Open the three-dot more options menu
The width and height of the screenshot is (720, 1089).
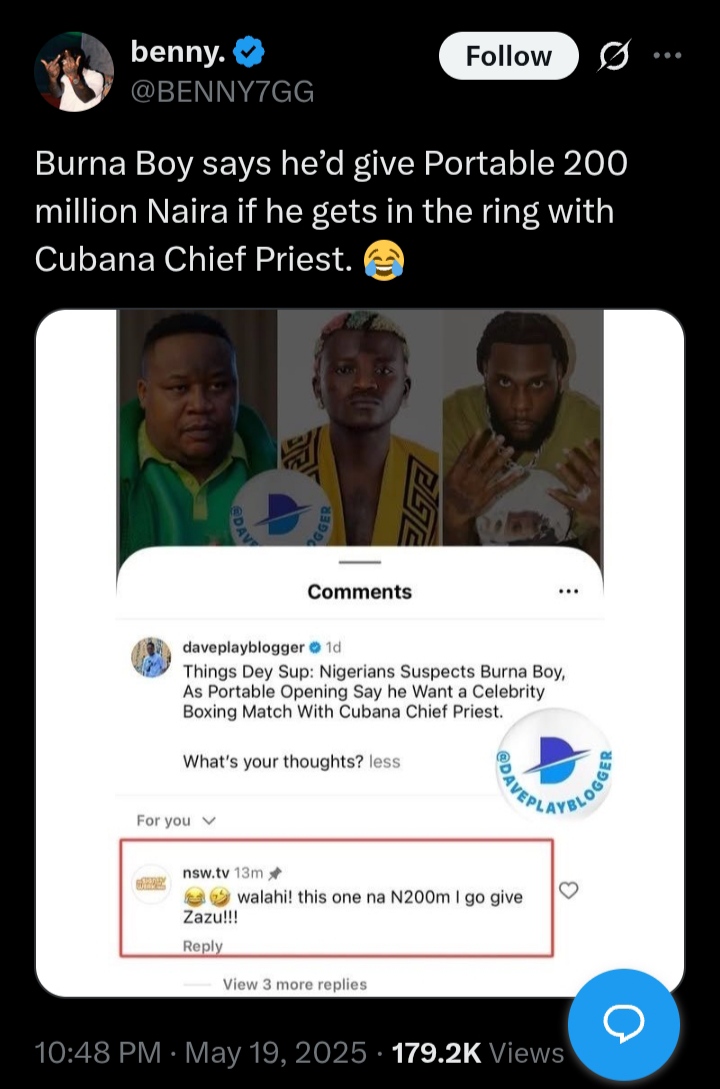pyautogui.click(x=666, y=56)
